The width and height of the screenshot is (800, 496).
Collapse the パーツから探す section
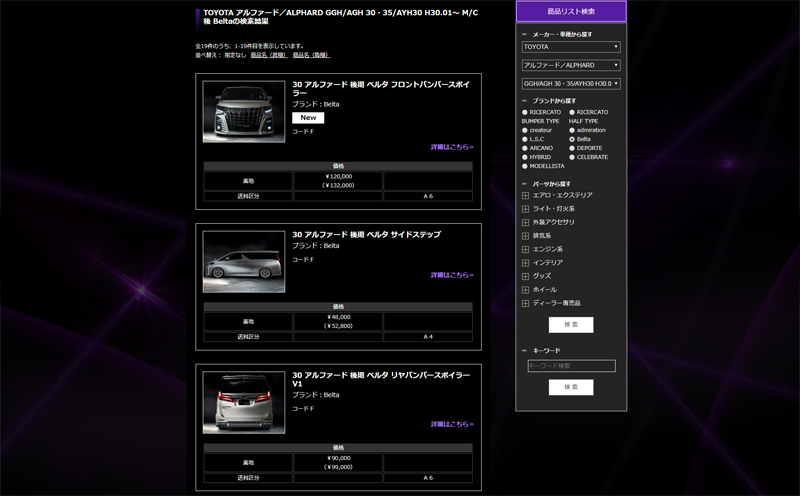(524, 184)
